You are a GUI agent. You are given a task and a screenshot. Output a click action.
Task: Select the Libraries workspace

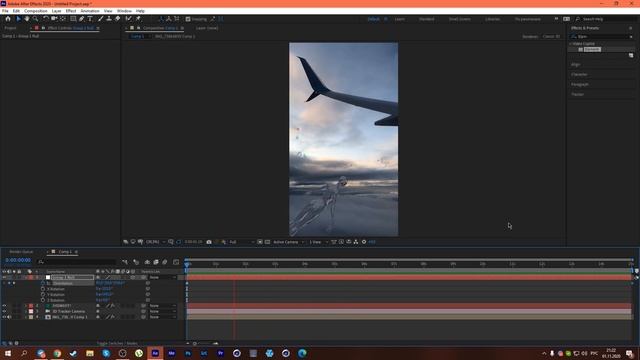(492, 19)
